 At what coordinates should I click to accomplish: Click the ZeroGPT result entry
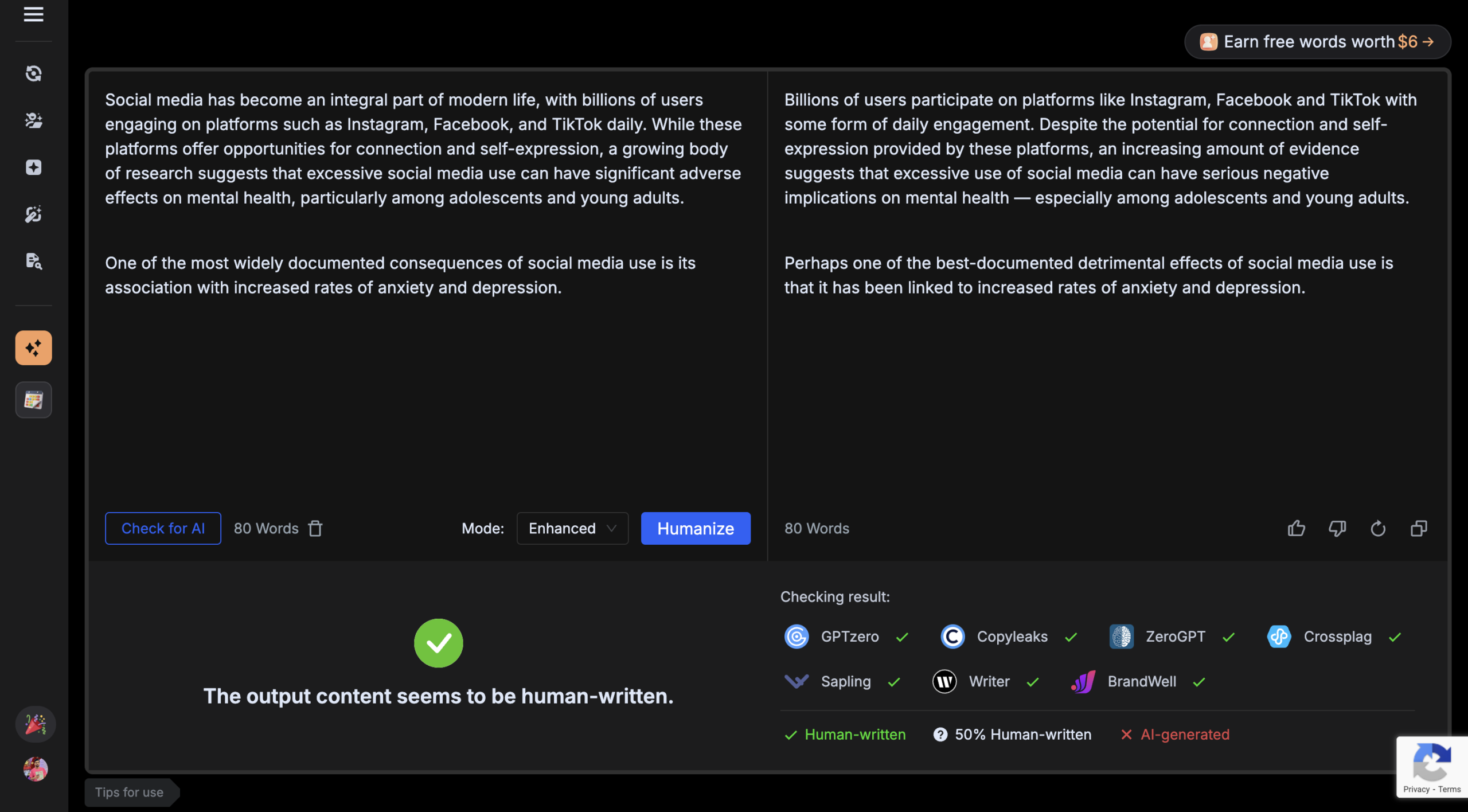coord(1172,637)
